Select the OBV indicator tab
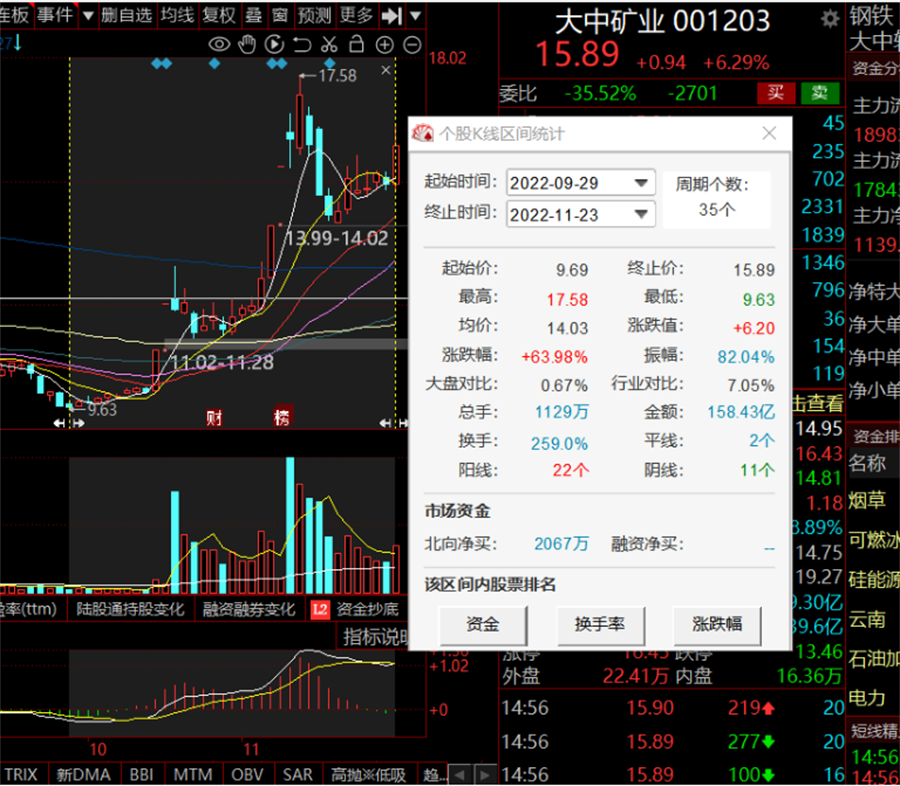The height and width of the screenshot is (786, 900). pos(247,774)
